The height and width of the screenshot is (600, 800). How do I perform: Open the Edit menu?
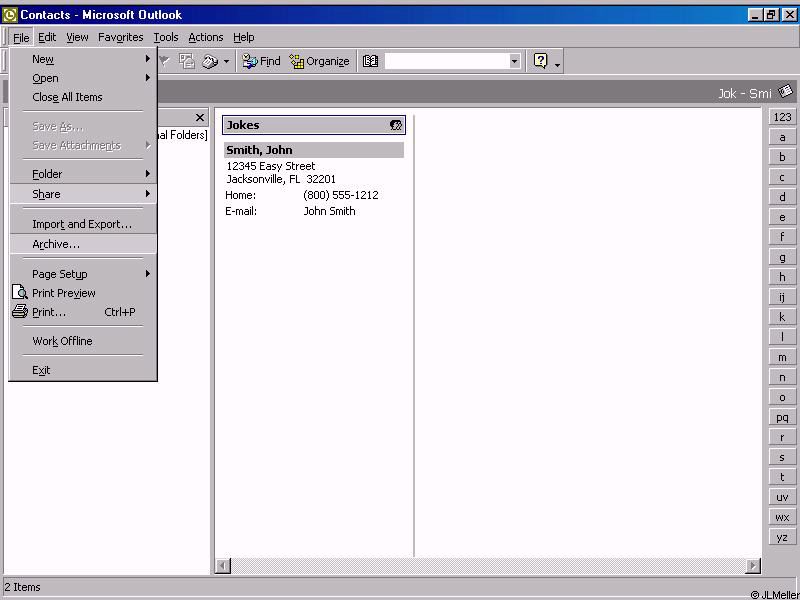point(47,37)
